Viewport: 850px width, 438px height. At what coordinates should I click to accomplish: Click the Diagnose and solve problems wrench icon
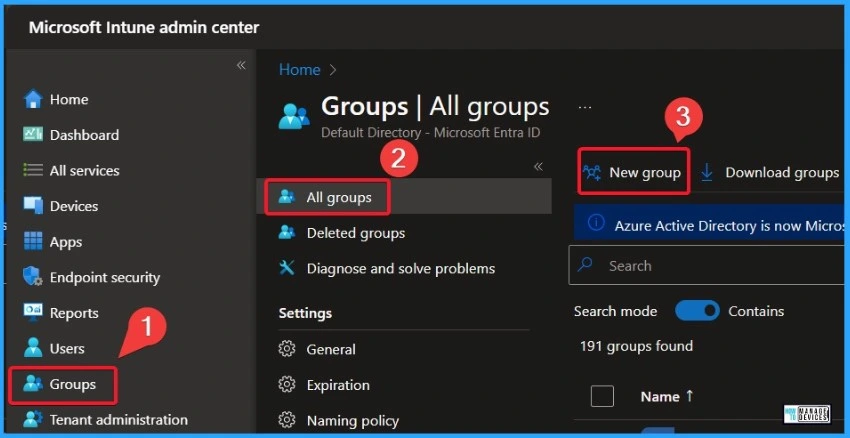pos(287,268)
